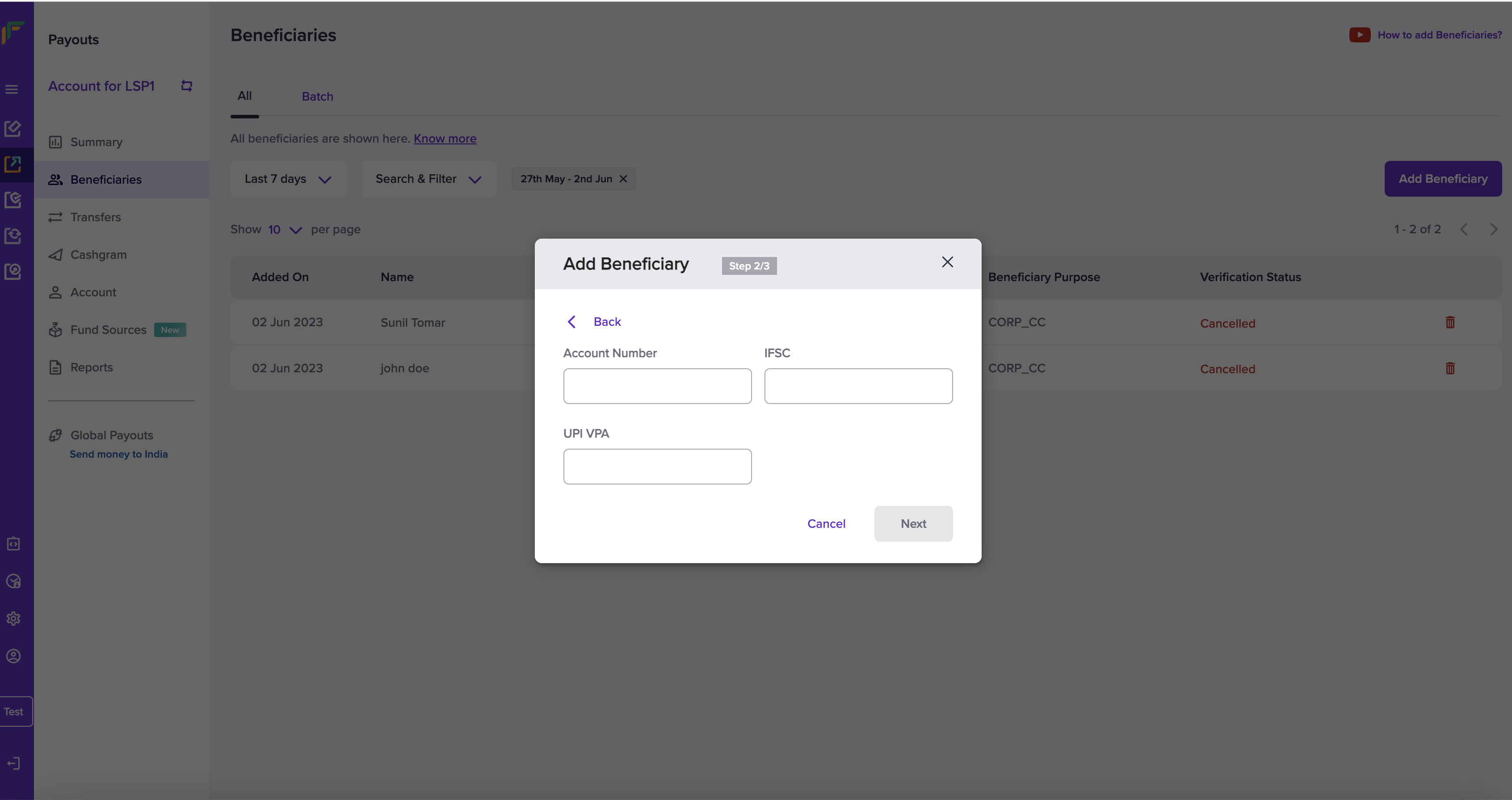Screen dimensions: 1512x800
Task: Focus the UPI VPA input box
Action: click(657, 467)
